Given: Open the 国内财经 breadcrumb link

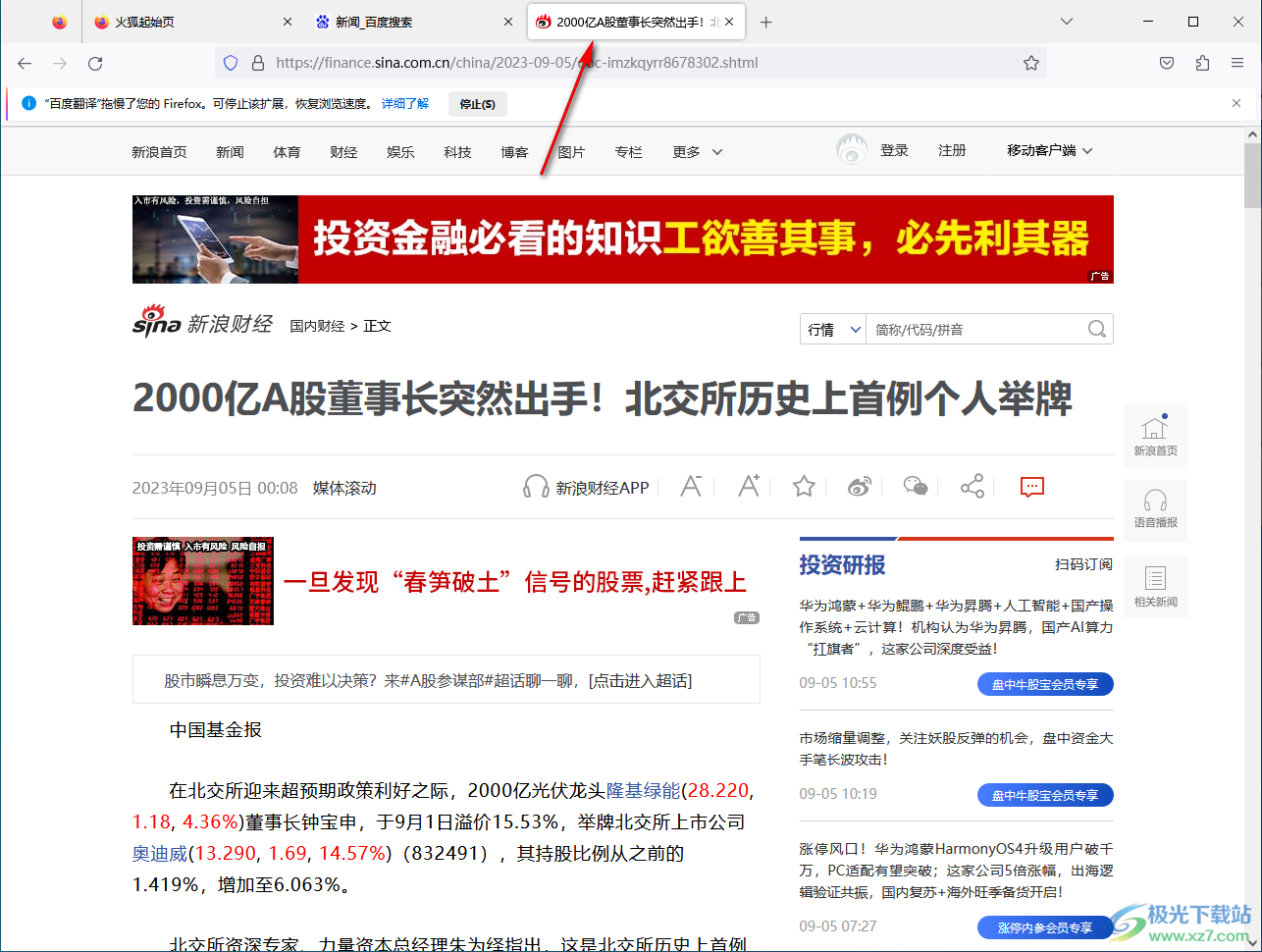Looking at the screenshot, I should click(317, 326).
